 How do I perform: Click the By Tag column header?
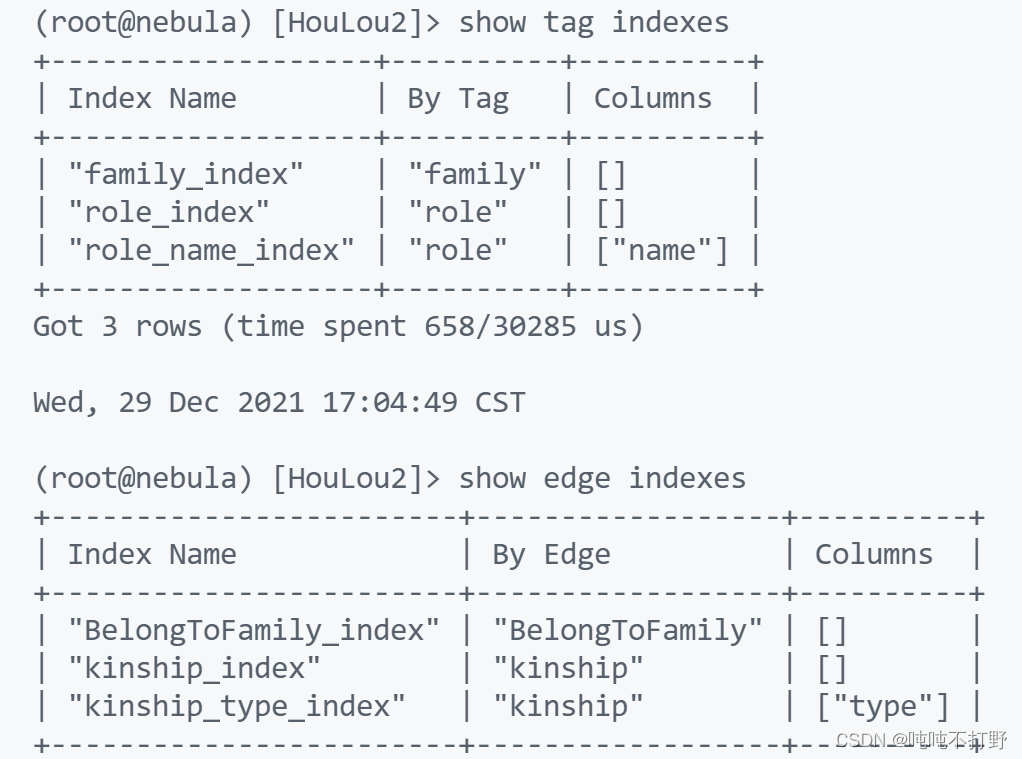[x=458, y=99]
